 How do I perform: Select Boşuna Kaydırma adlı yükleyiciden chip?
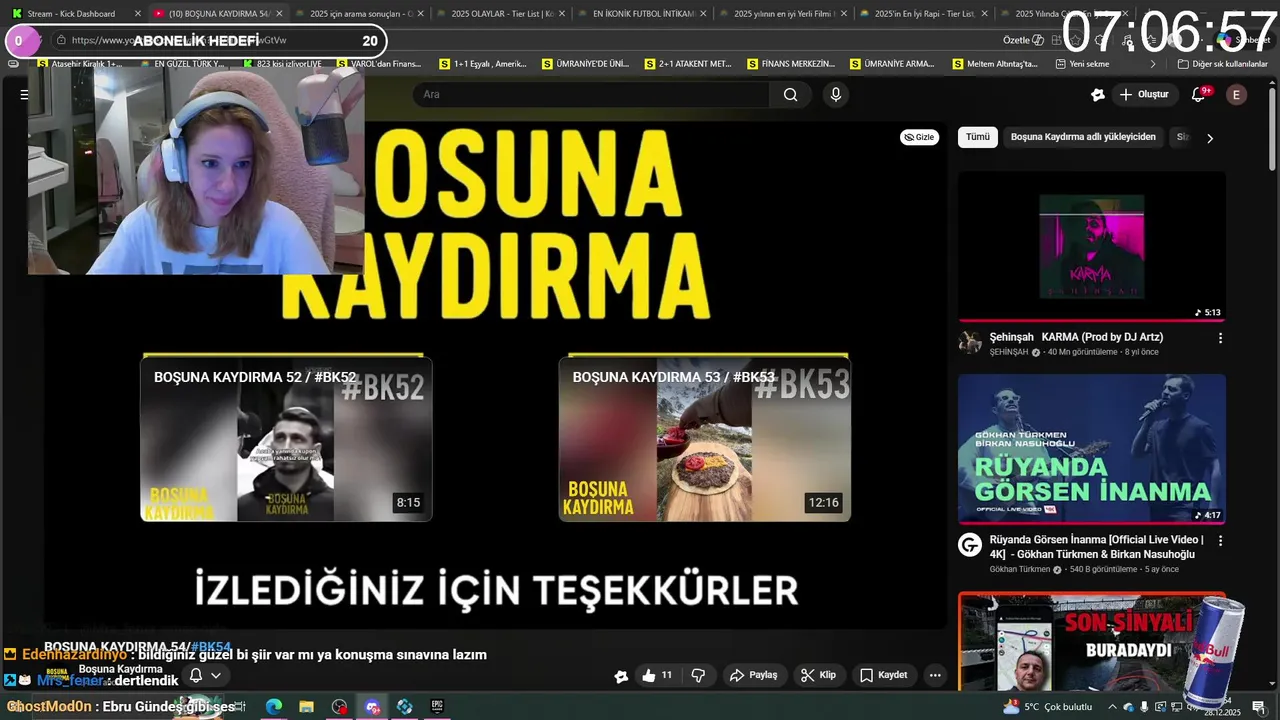(x=1083, y=137)
